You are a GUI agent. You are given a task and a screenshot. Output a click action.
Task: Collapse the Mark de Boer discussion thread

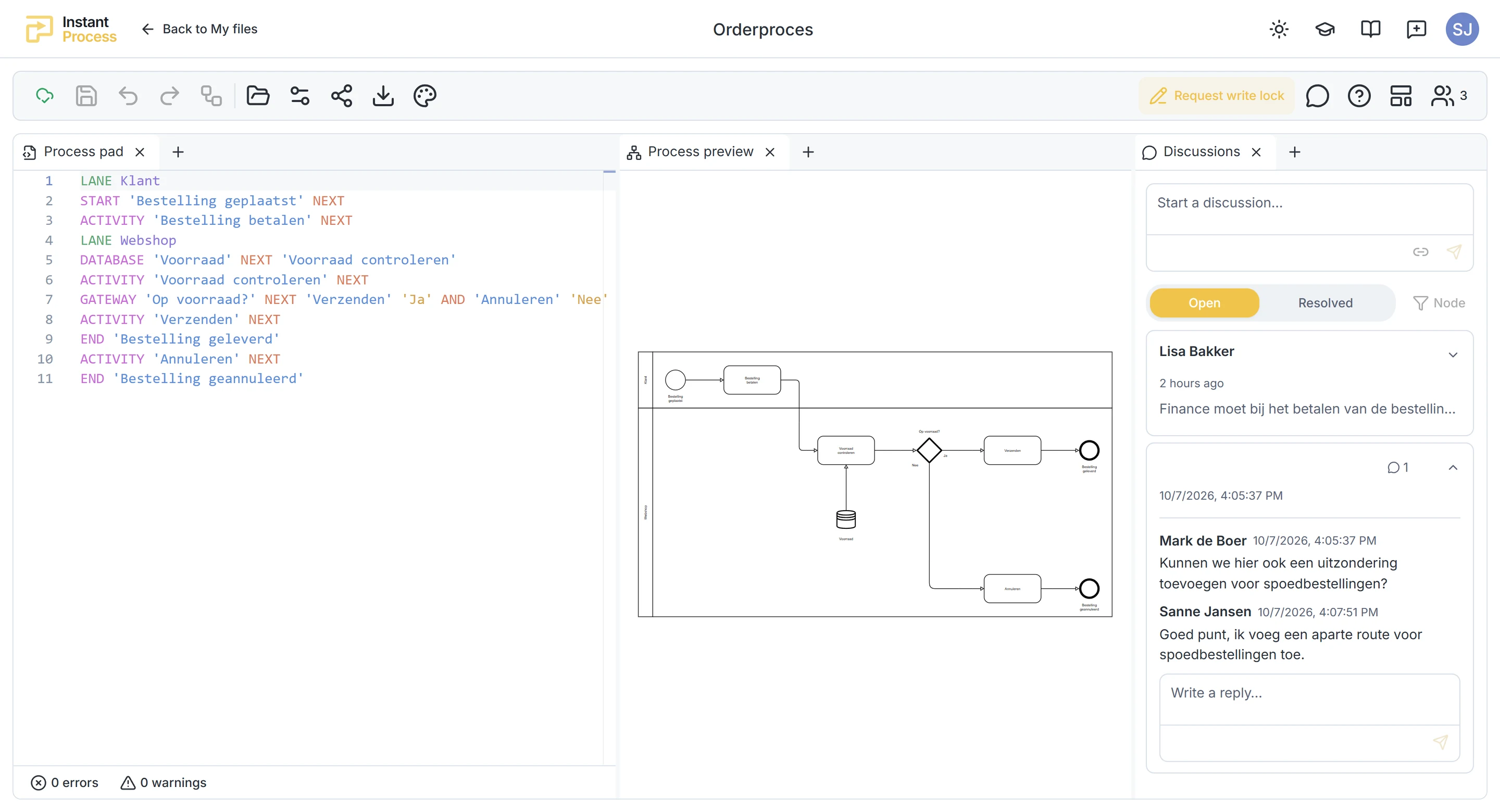click(1453, 467)
